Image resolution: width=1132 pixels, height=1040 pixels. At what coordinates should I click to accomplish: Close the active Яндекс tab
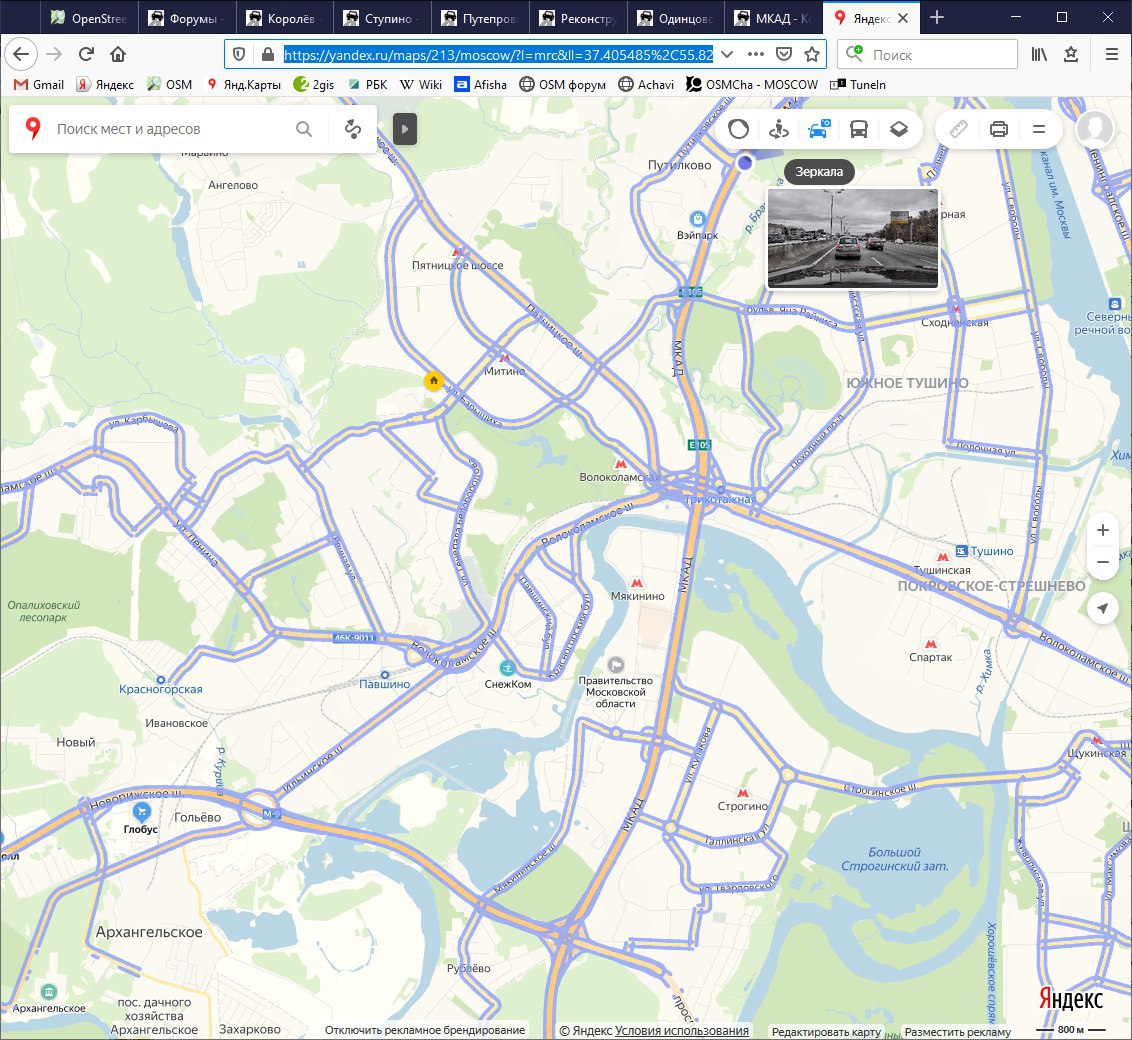[903, 18]
